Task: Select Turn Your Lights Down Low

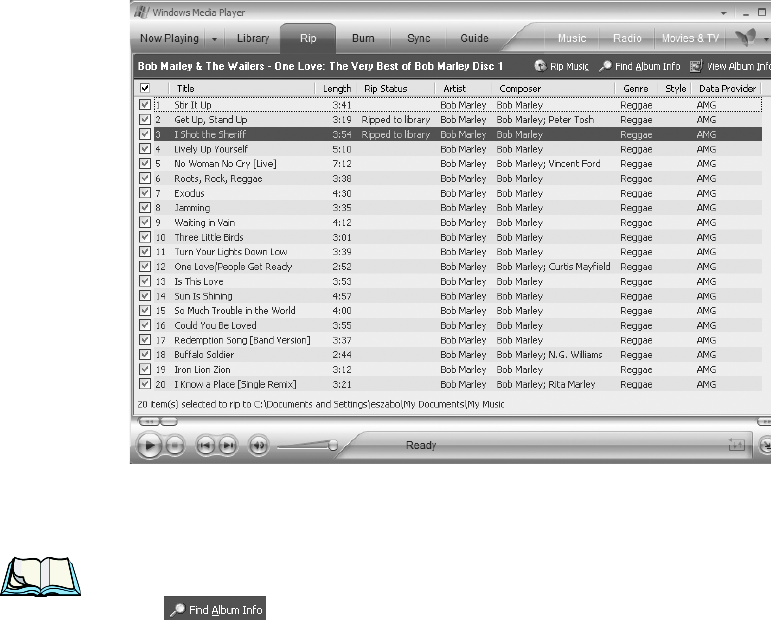Action: coord(231,252)
